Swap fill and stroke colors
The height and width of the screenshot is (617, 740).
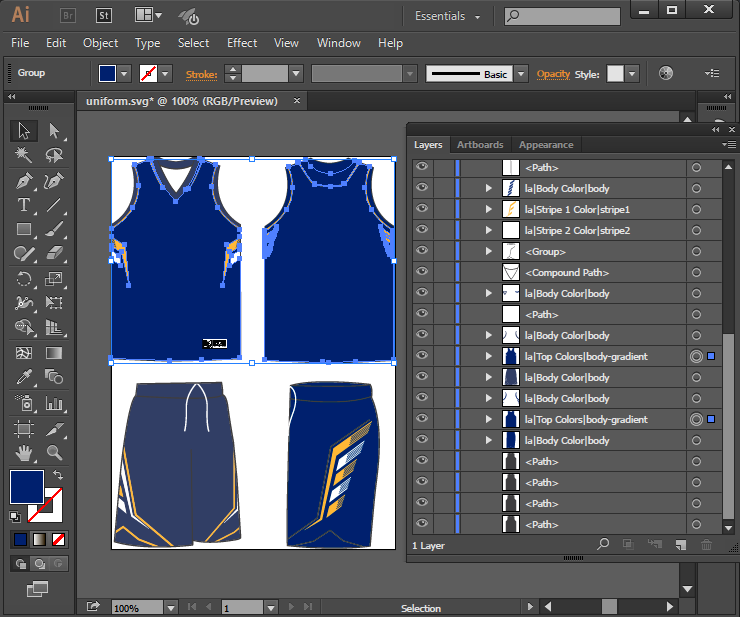pyautogui.click(x=58, y=474)
